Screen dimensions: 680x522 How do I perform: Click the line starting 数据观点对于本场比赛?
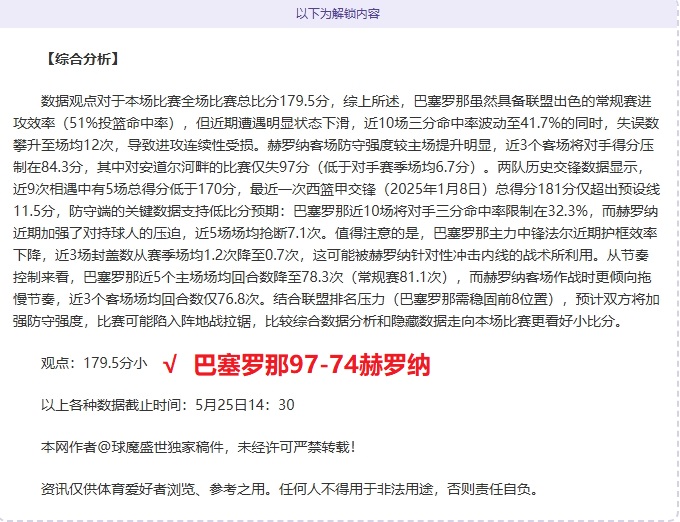pos(346,101)
